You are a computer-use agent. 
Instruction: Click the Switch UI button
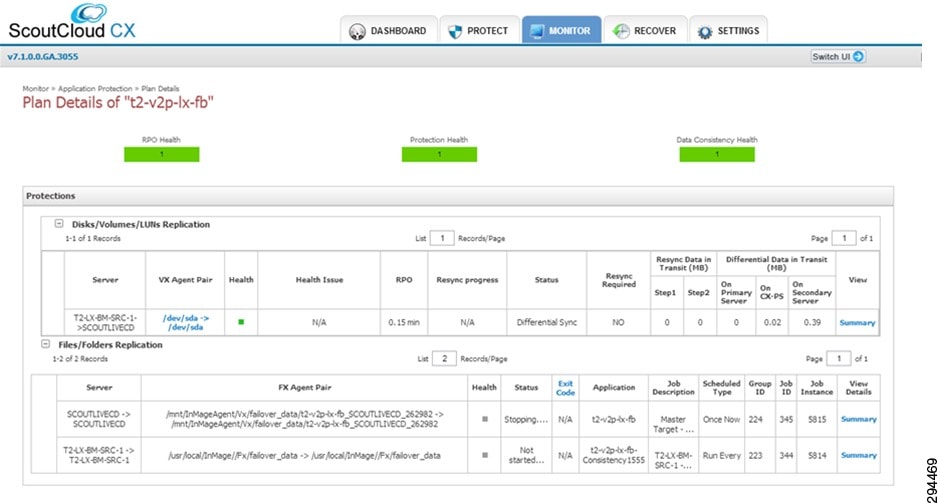837,56
